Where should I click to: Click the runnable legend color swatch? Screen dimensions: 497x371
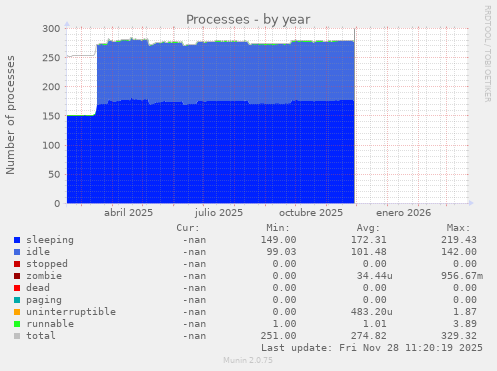coord(17,324)
